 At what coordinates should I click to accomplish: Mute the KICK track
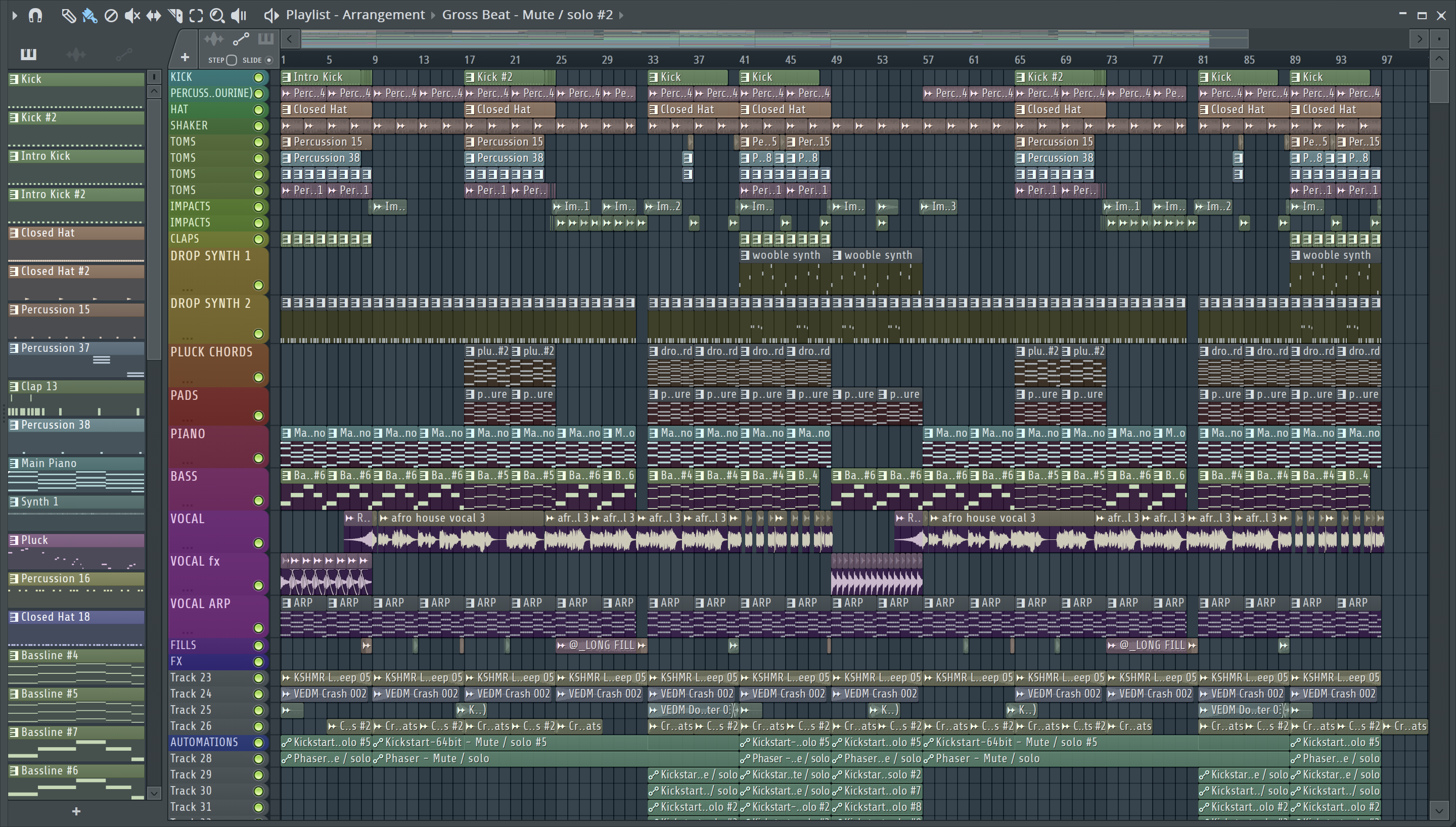pyautogui.click(x=258, y=77)
